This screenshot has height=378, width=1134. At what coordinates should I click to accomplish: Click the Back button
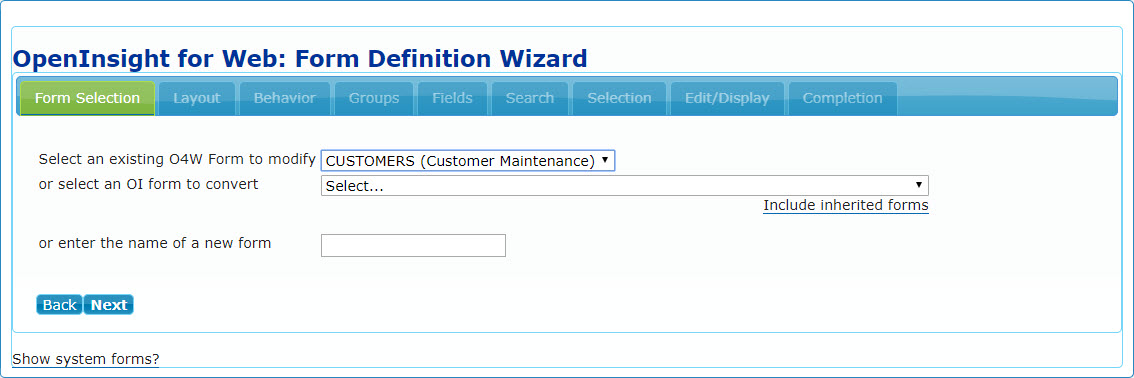59,305
